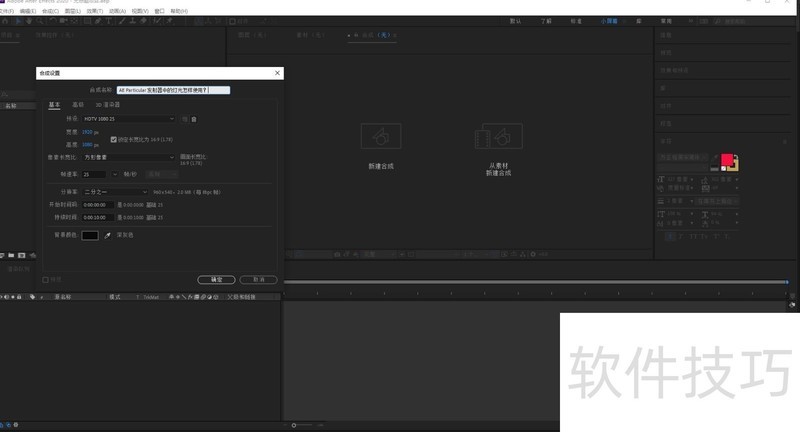Open the frame rate dropdown arrow beside 25
The height and width of the screenshot is (432, 800).
click(x=115, y=174)
